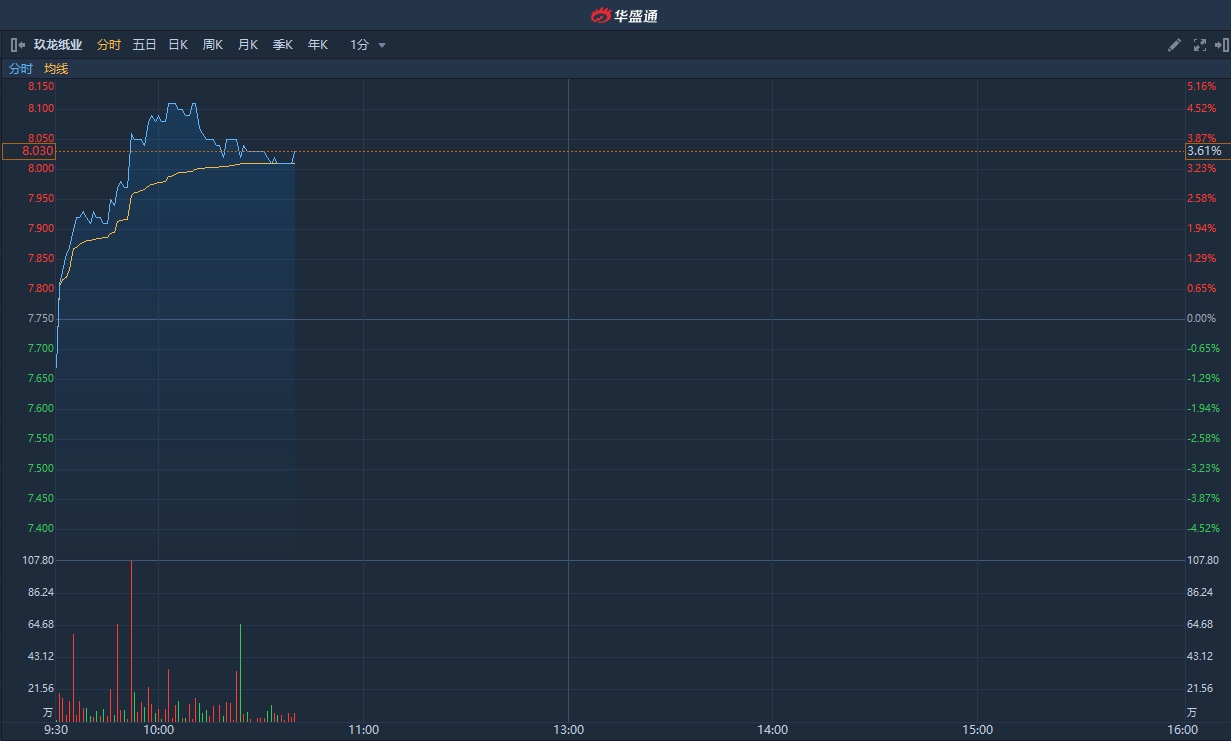
Task: Collapse the right panel with arrow icon
Action: [1221, 45]
